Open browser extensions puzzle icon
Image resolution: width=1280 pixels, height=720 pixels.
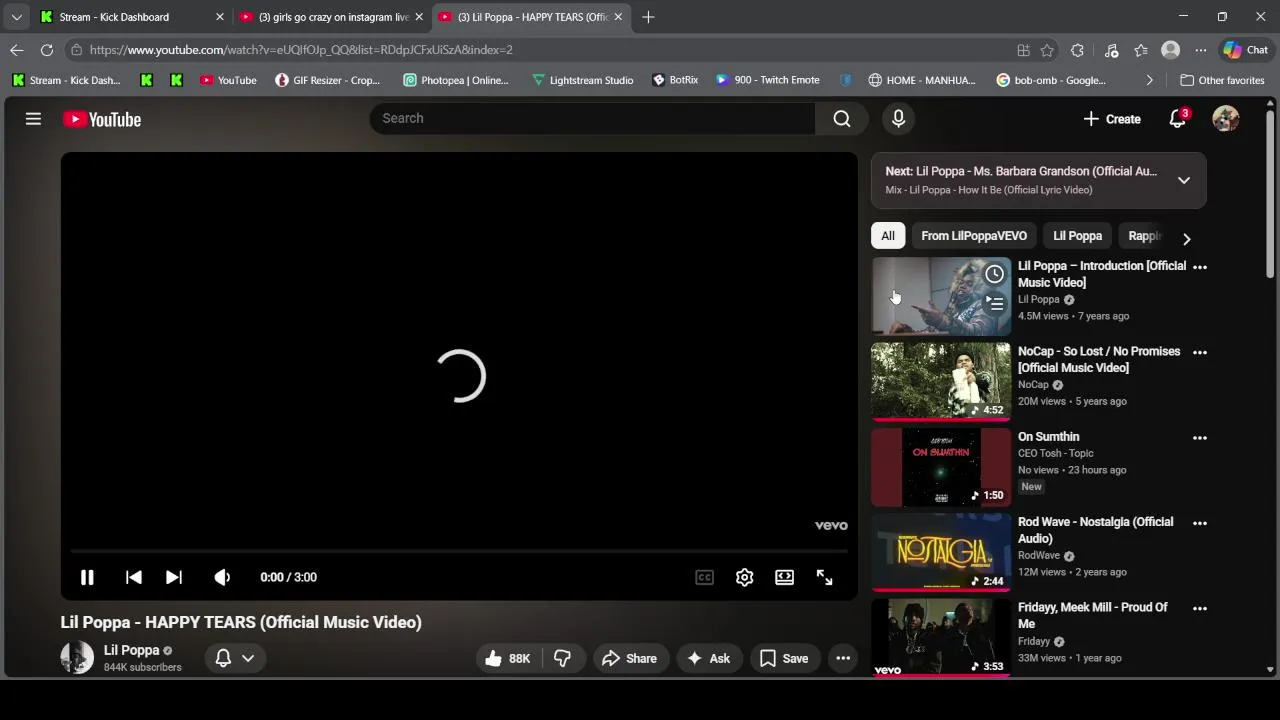point(1077,50)
